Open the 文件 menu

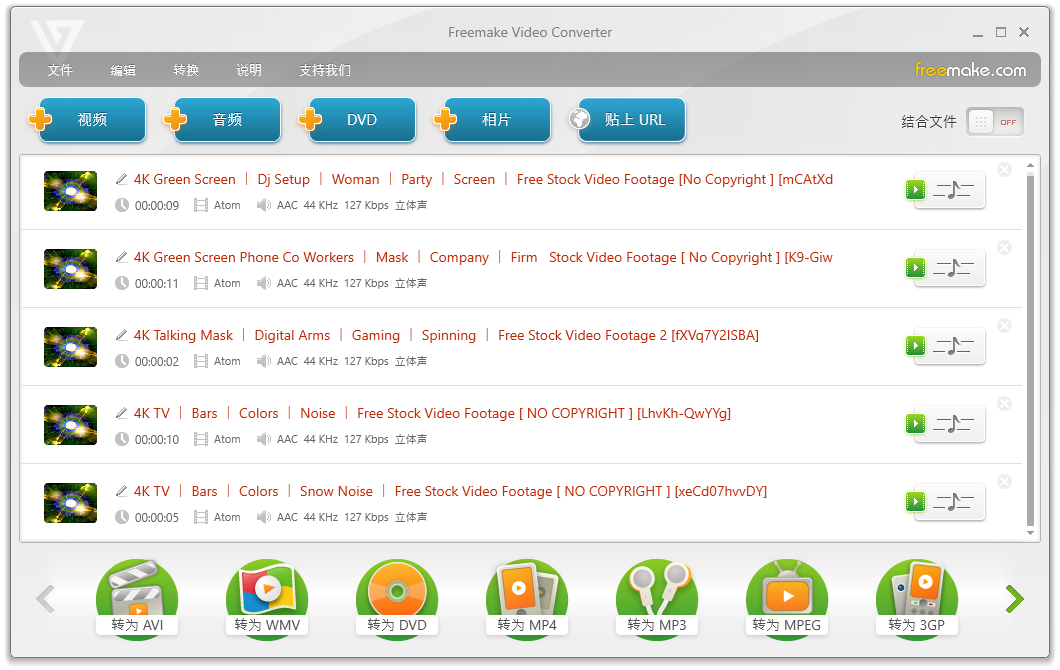59,70
